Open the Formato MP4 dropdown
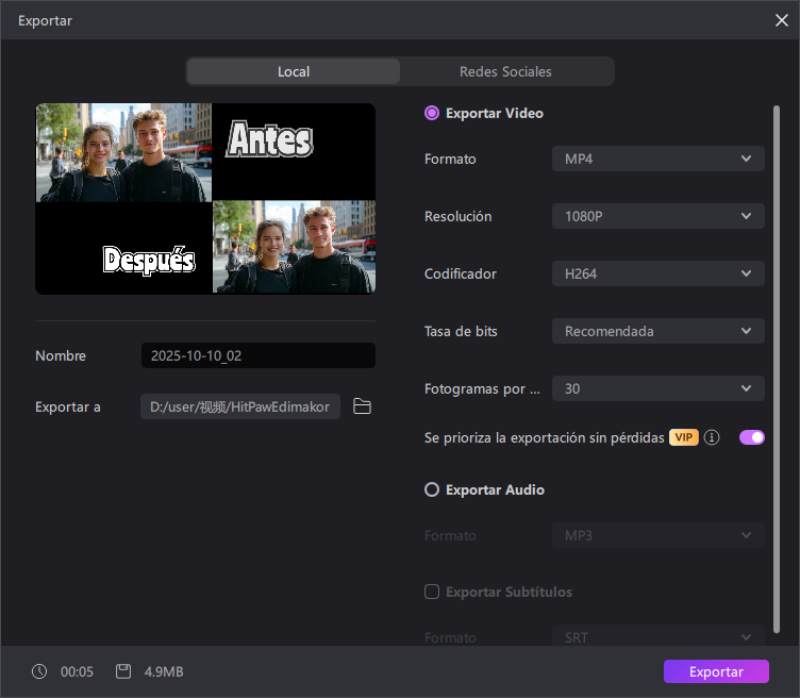Image resolution: width=800 pixels, height=698 pixels. (x=658, y=159)
